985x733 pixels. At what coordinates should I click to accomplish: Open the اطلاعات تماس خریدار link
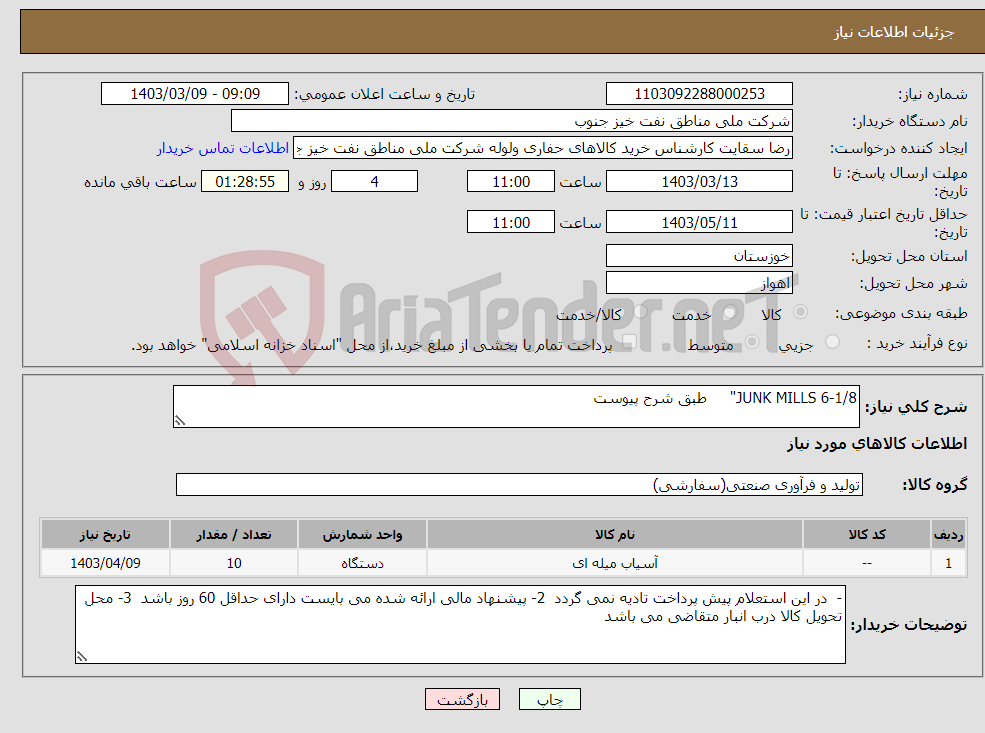222,148
